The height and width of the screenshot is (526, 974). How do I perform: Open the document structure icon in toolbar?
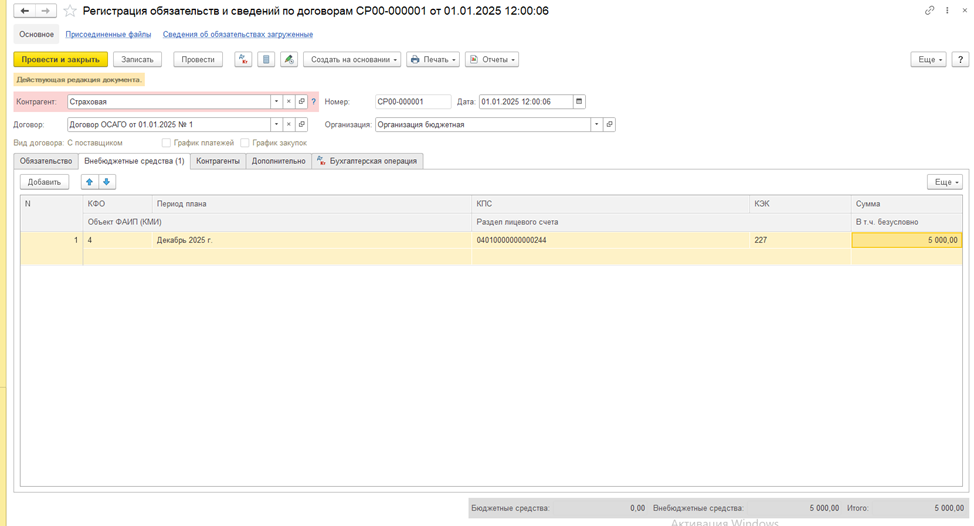[x=266, y=60]
